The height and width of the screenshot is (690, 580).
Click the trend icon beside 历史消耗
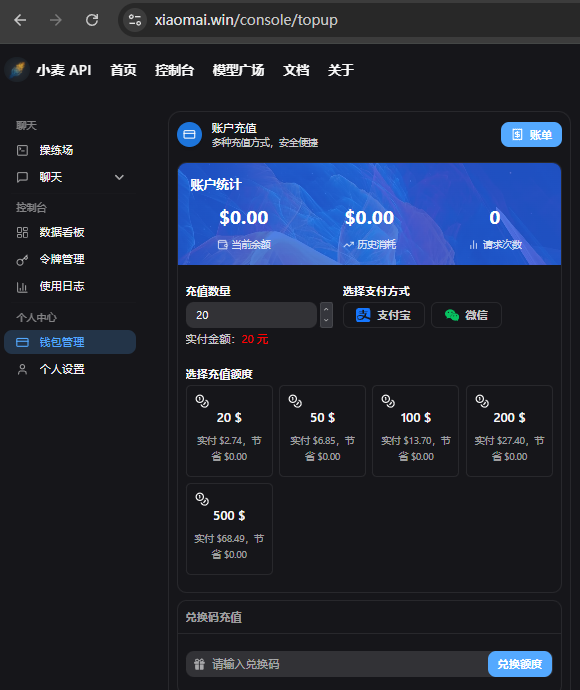coord(349,245)
